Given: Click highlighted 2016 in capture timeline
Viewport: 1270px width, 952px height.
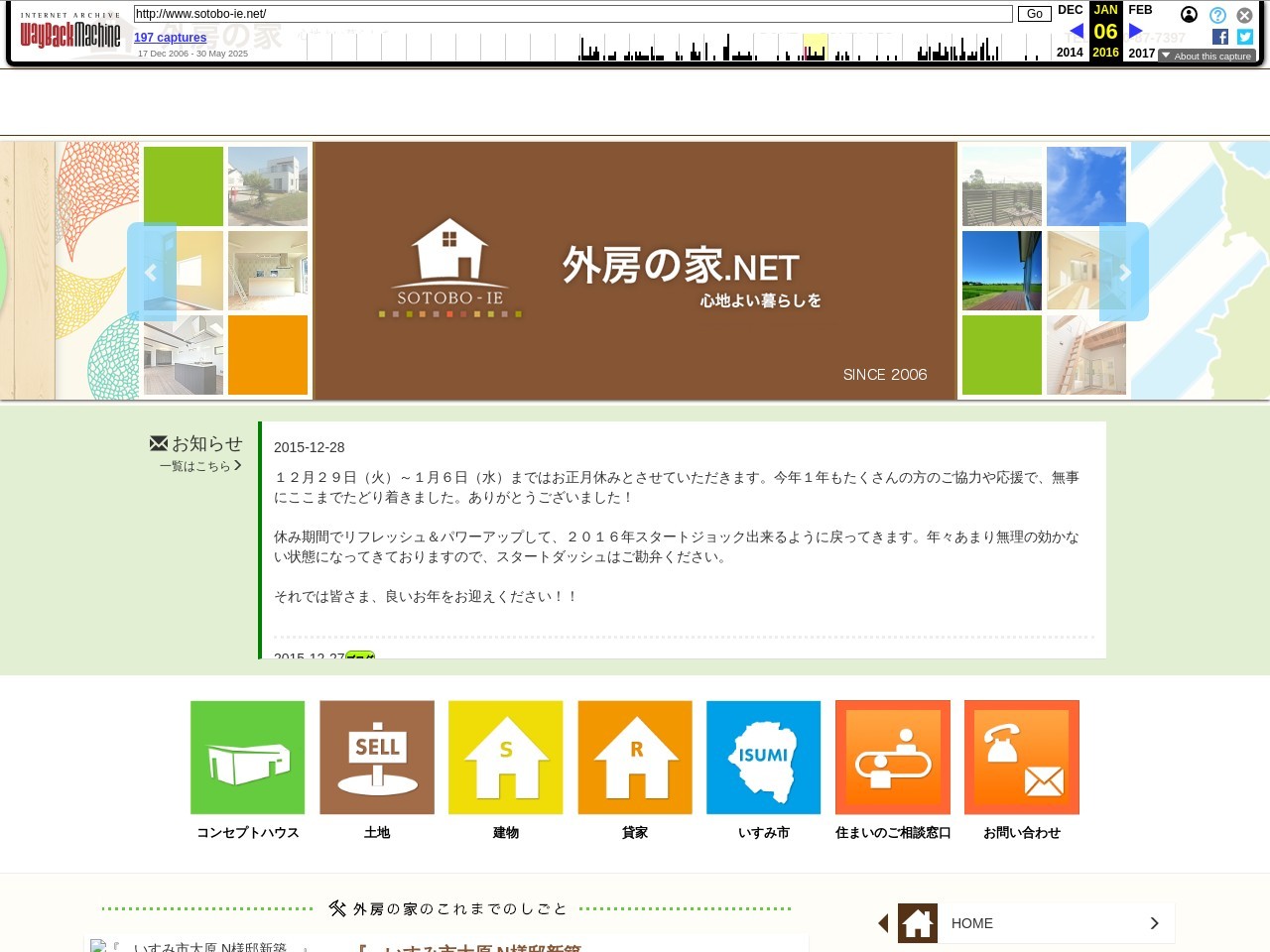Looking at the screenshot, I should pyautogui.click(x=815, y=47).
